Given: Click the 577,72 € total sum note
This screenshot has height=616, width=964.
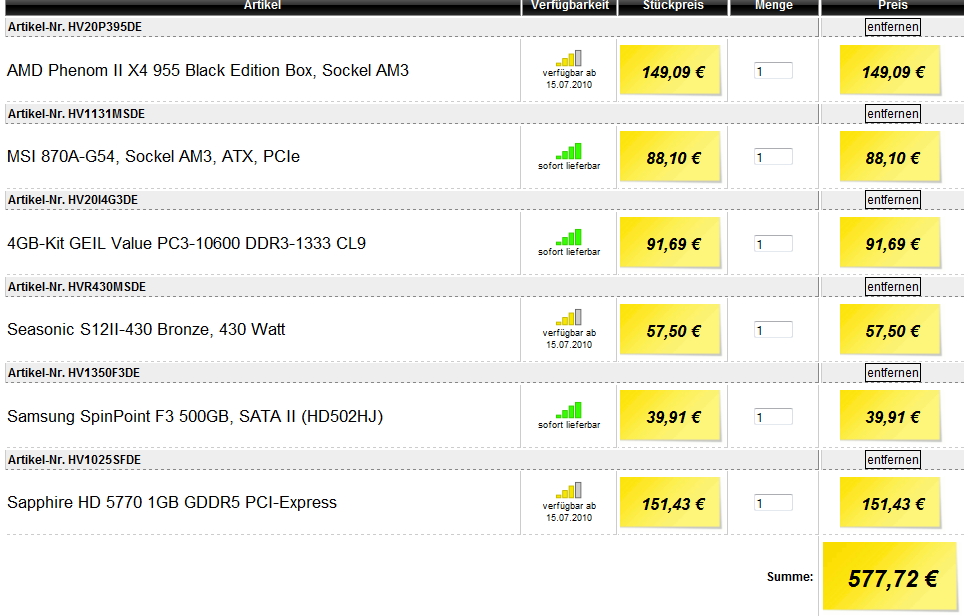Looking at the screenshot, I should (892, 577).
